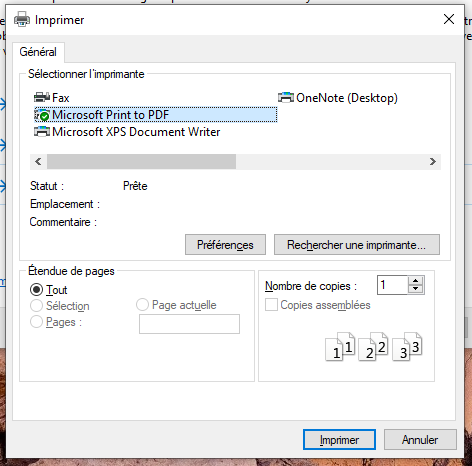Click the Imprimer button to print
Viewport: 472px width, 466px height.
pos(339,440)
